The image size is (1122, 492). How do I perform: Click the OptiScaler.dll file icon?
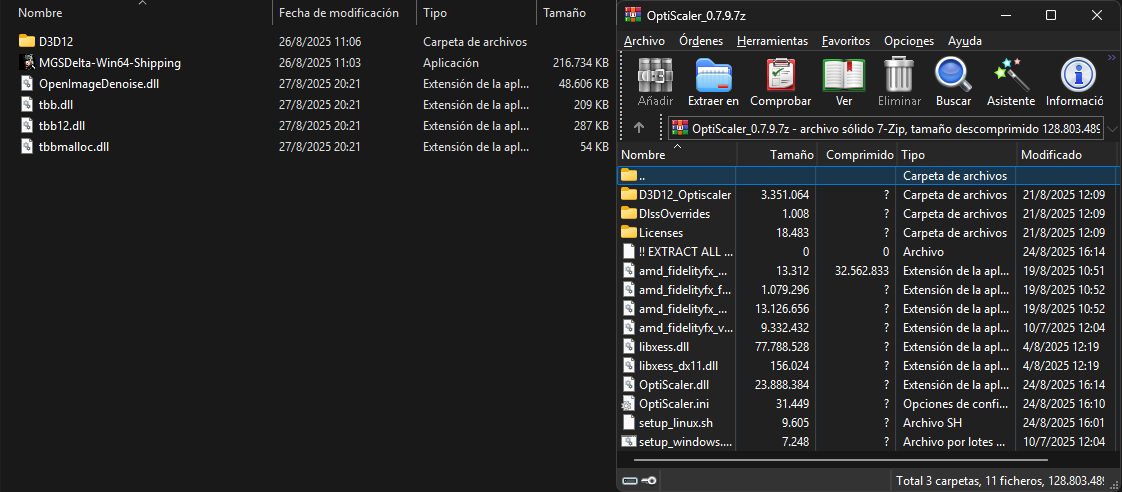click(628, 385)
